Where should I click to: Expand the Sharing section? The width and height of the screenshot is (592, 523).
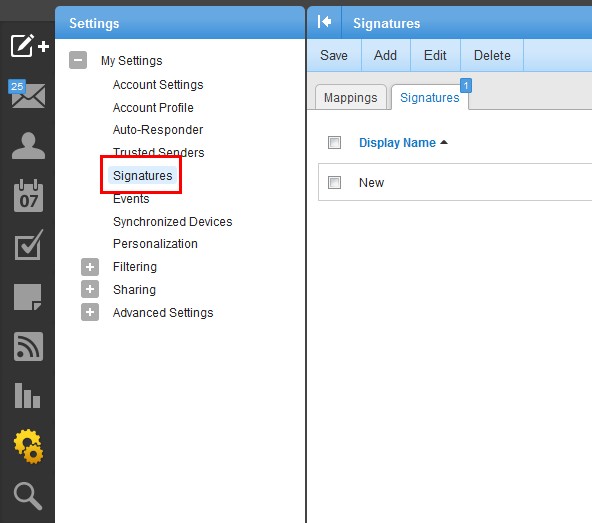click(x=90, y=289)
